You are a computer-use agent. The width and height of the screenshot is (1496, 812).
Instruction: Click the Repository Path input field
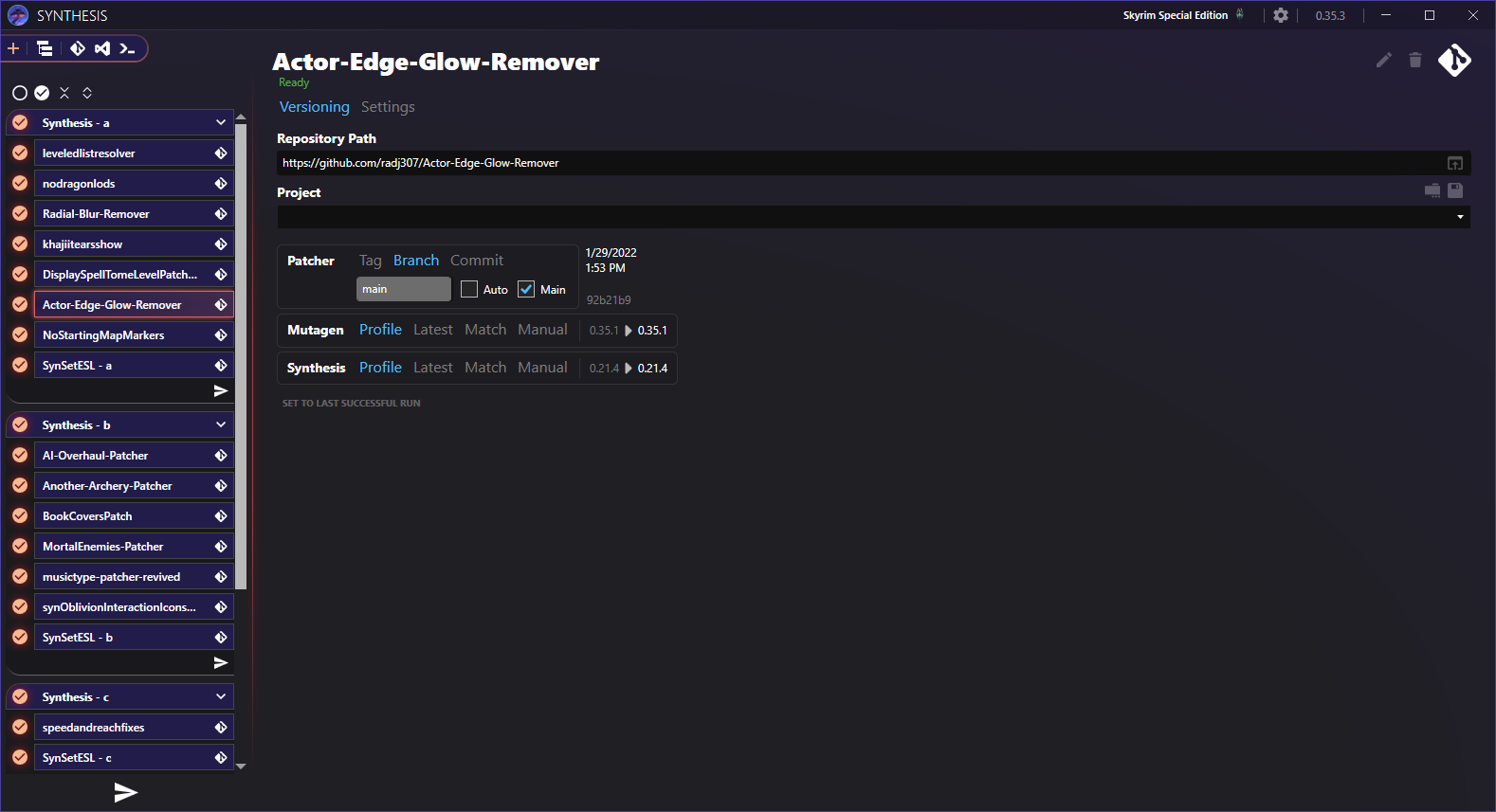pyautogui.click(x=860, y=163)
